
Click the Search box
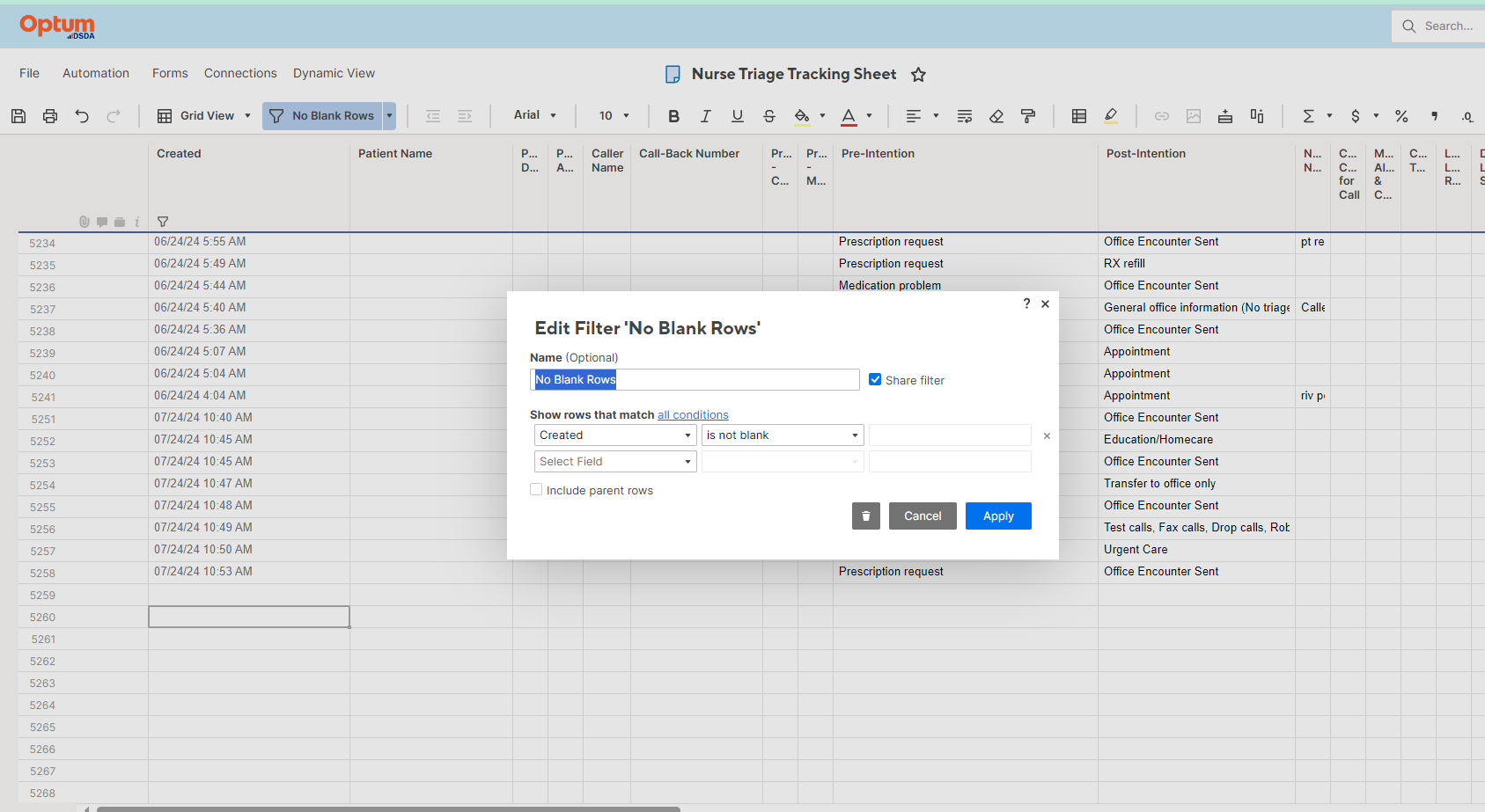click(x=1438, y=26)
